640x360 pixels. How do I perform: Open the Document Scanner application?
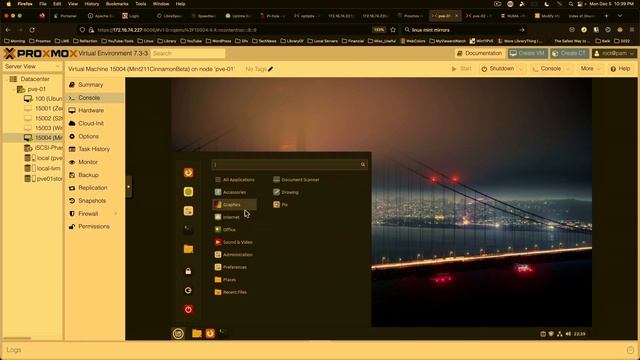coord(296,180)
